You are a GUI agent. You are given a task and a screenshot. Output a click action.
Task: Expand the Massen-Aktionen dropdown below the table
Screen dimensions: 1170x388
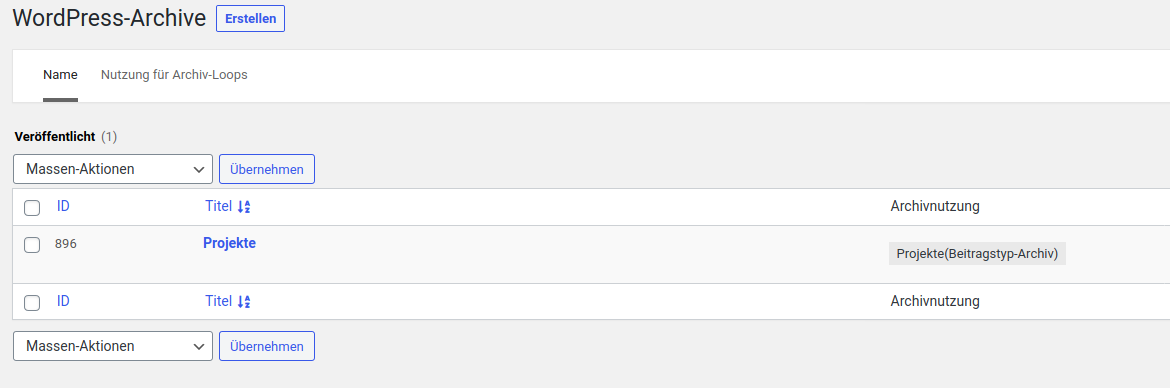coord(113,346)
